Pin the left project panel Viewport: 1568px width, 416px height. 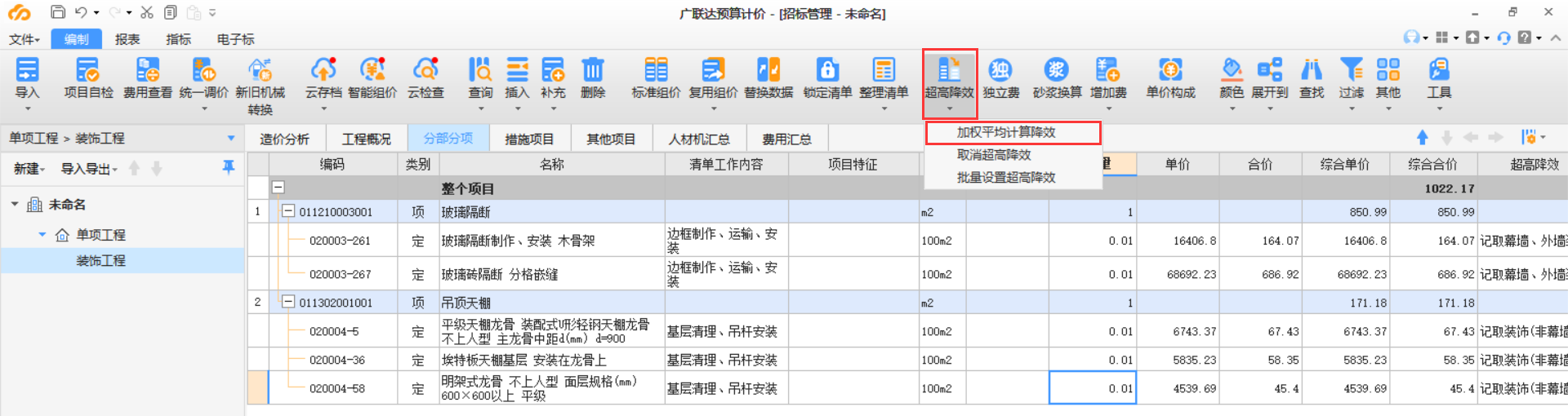(x=229, y=167)
